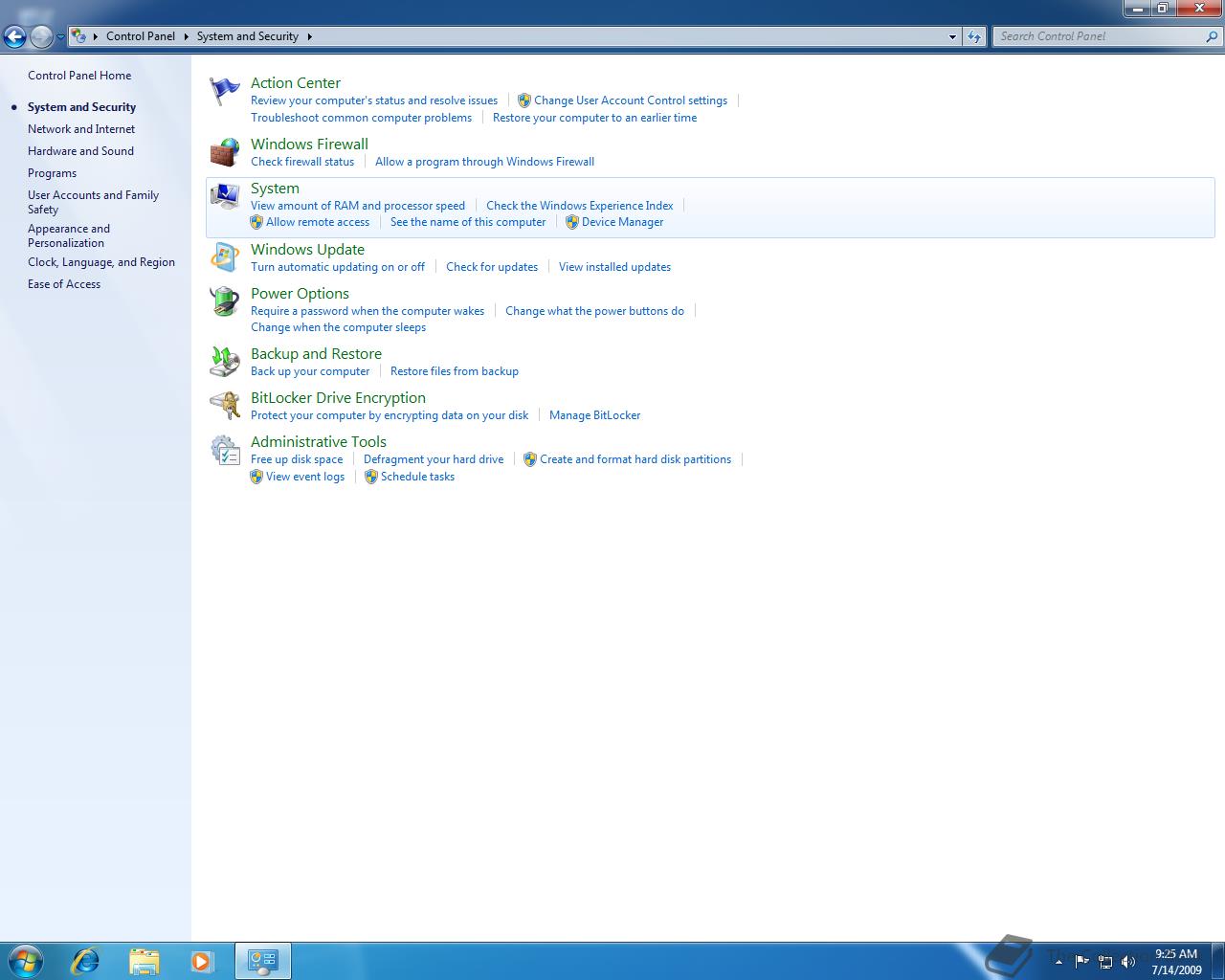
Task: Click See the name of this computer
Action: click(x=468, y=222)
